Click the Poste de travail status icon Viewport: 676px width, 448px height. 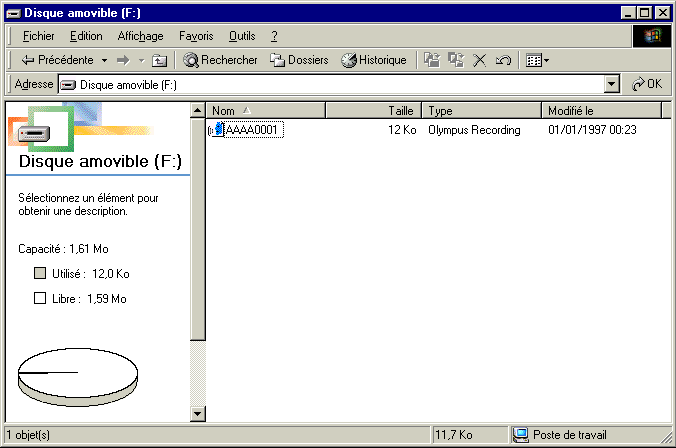point(521,435)
